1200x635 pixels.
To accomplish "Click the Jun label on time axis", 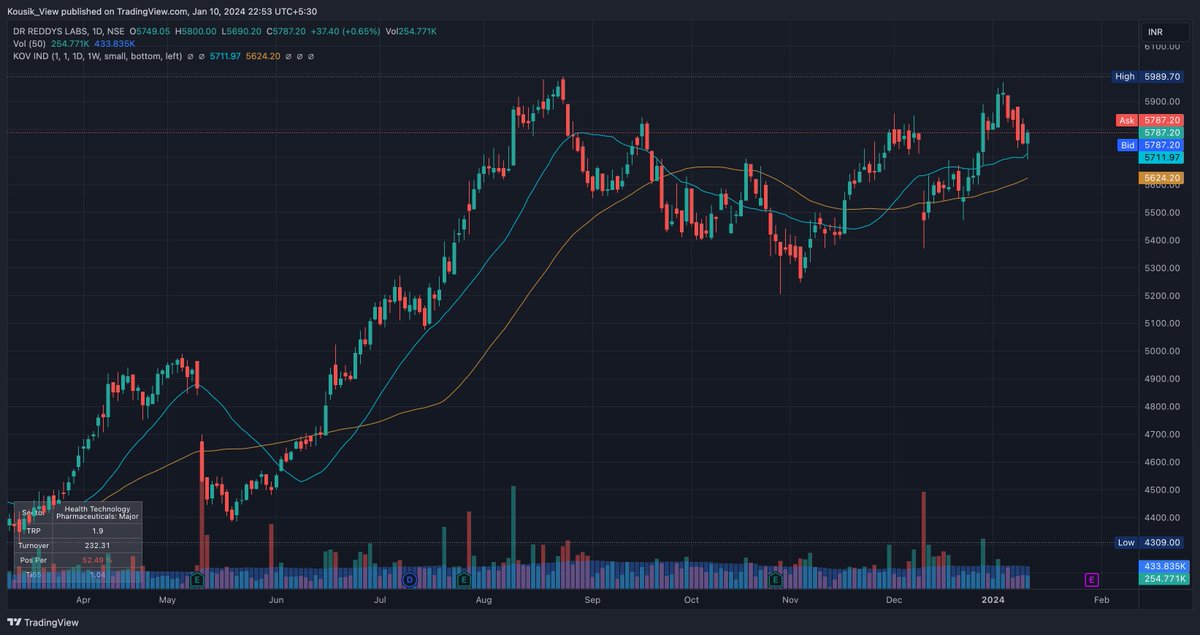I will point(277,600).
